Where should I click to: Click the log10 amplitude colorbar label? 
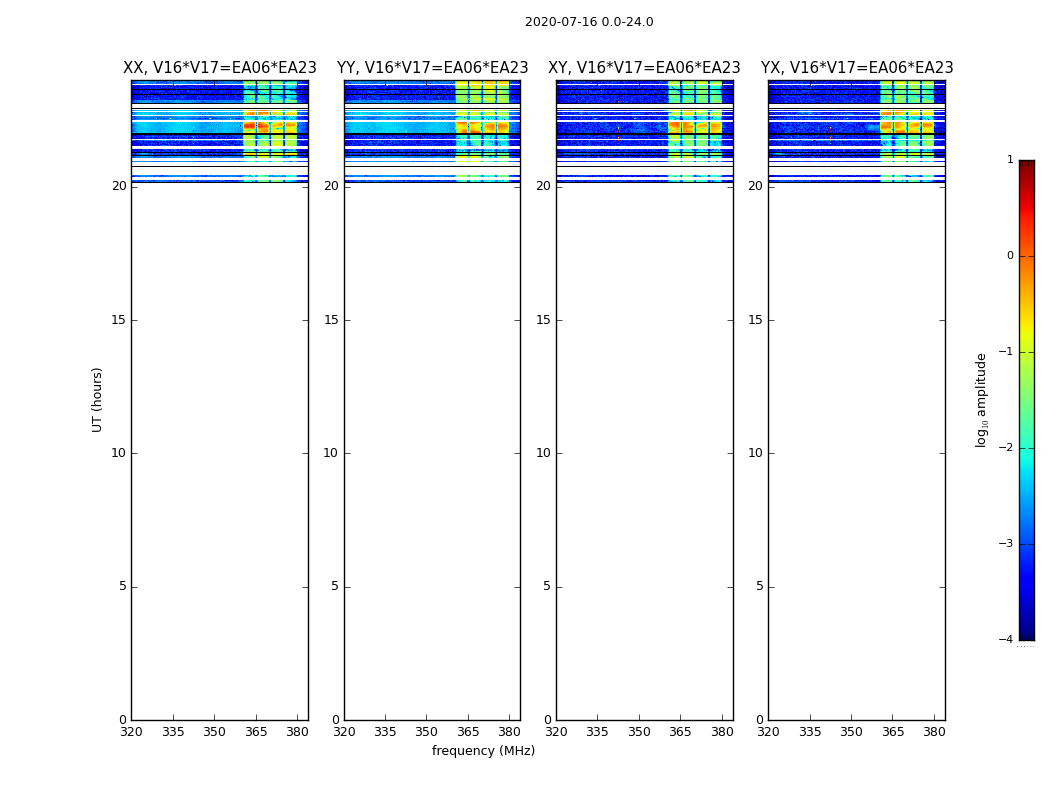pos(981,400)
